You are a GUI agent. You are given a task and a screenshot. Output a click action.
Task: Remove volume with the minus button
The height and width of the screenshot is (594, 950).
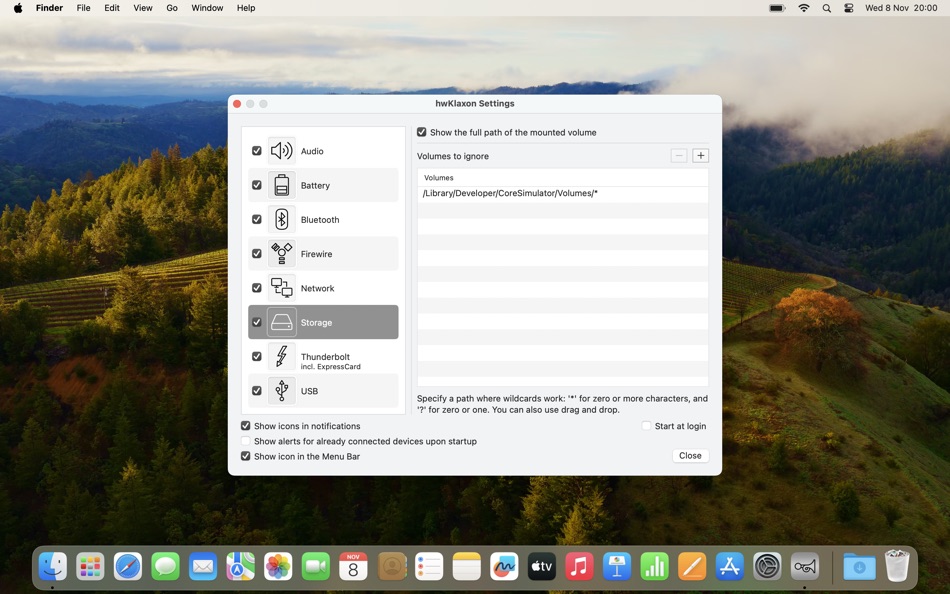tap(679, 156)
